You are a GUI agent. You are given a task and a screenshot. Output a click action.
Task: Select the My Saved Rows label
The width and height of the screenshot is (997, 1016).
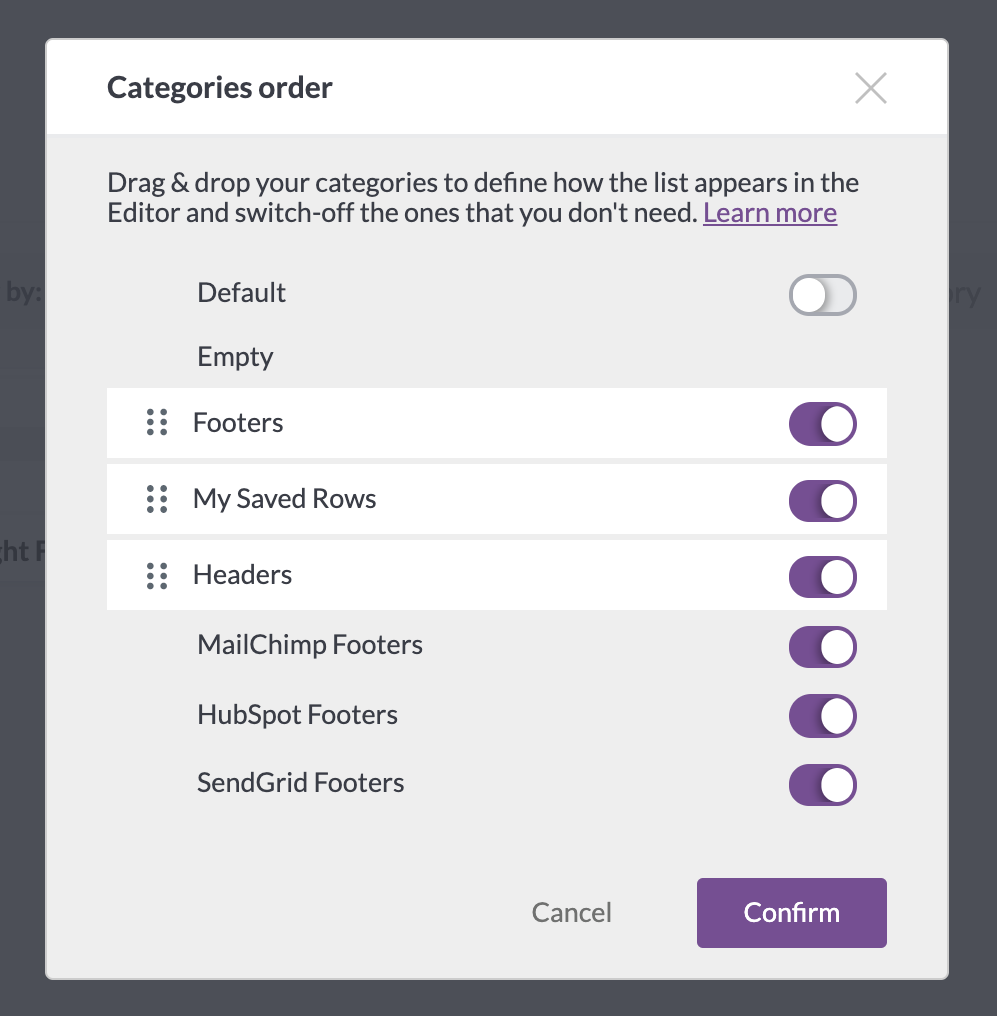[x=284, y=499]
